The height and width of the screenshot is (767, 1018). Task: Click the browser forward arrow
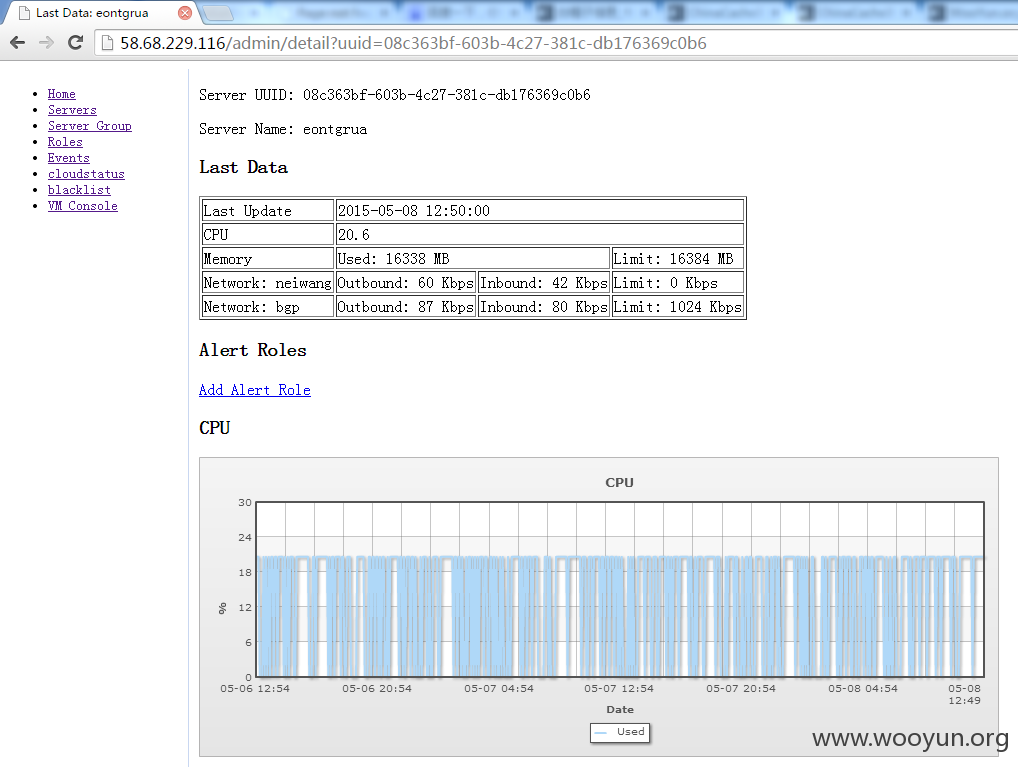pos(46,43)
